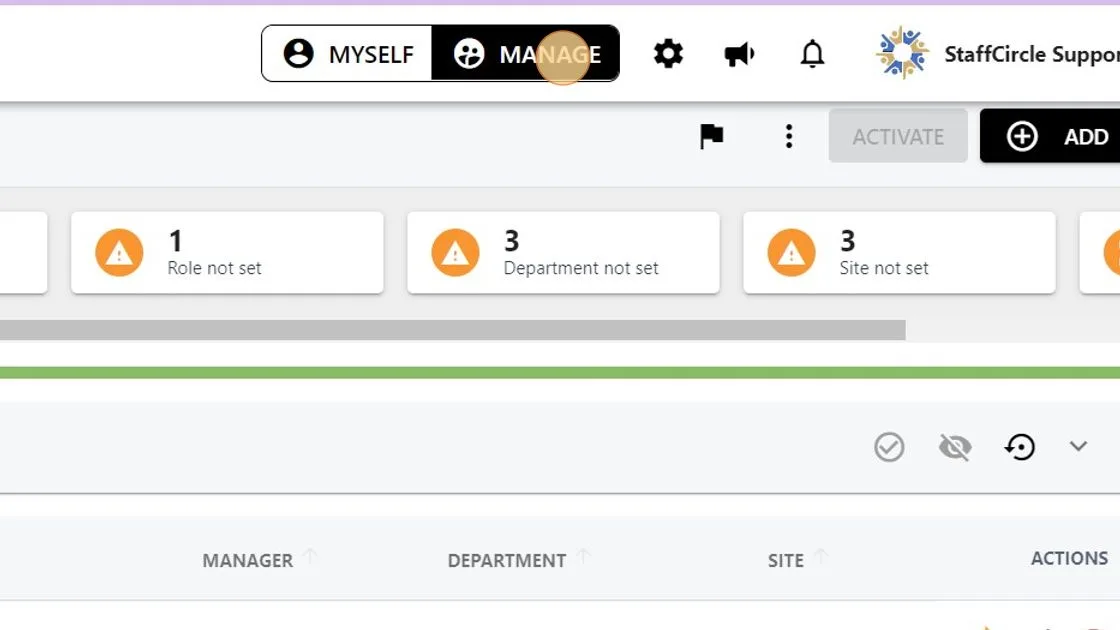The height and width of the screenshot is (630, 1120).
Task: Click the sort arrow next to SITE
Action: (821, 556)
